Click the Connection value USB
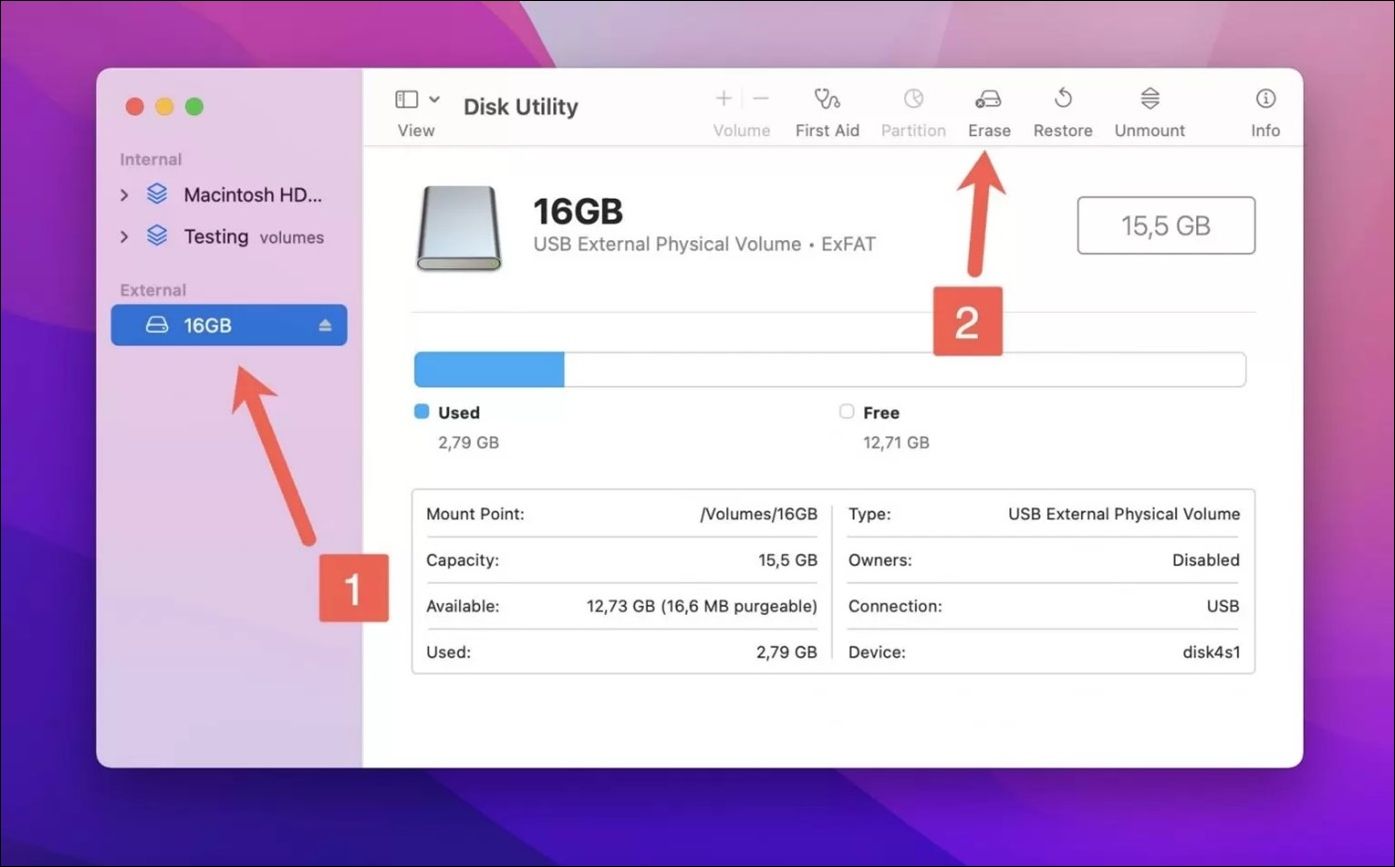The image size is (1395, 867). point(1223,606)
